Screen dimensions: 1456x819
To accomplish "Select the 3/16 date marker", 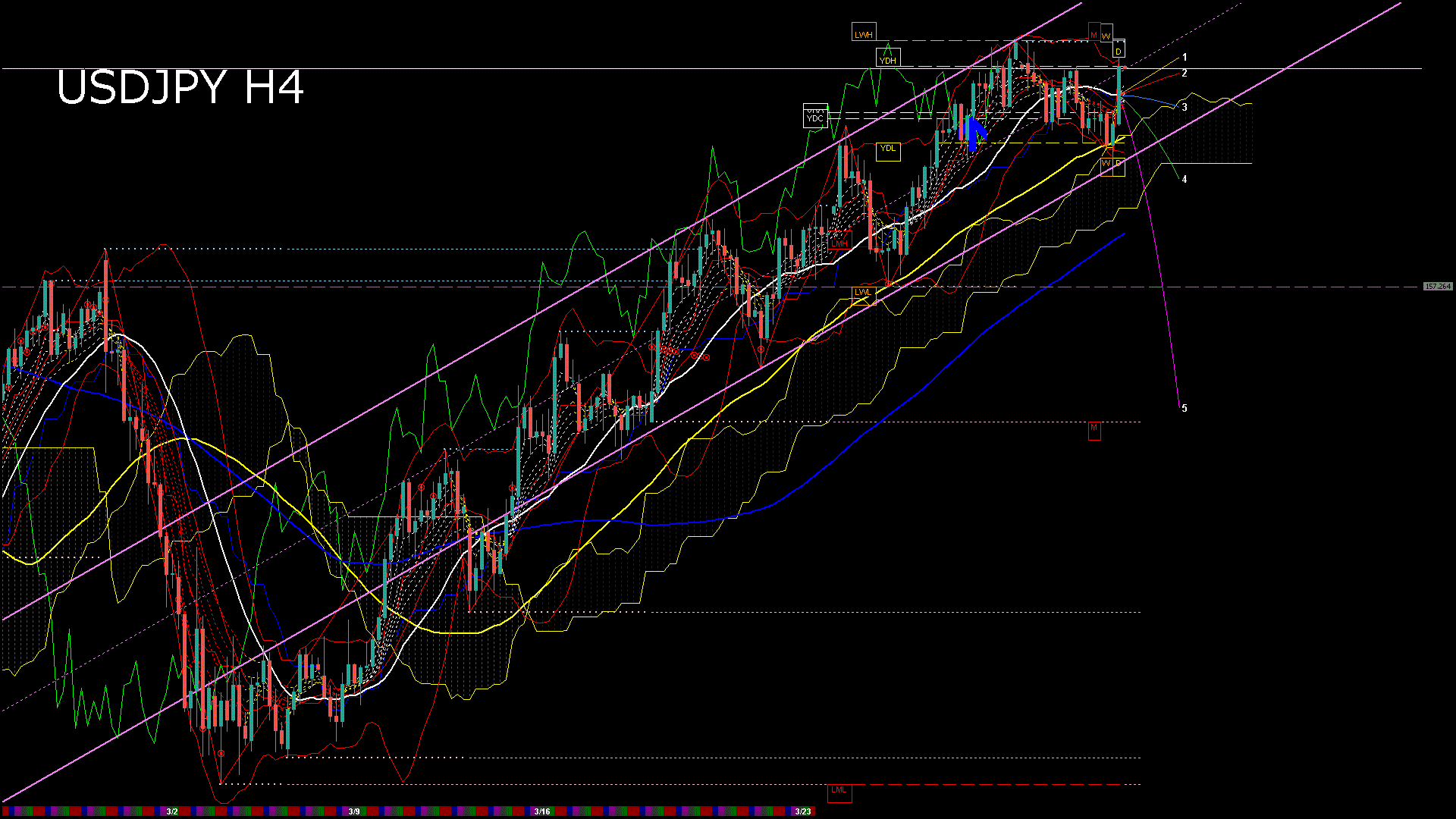I will pyautogui.click(x=541, y=811).
